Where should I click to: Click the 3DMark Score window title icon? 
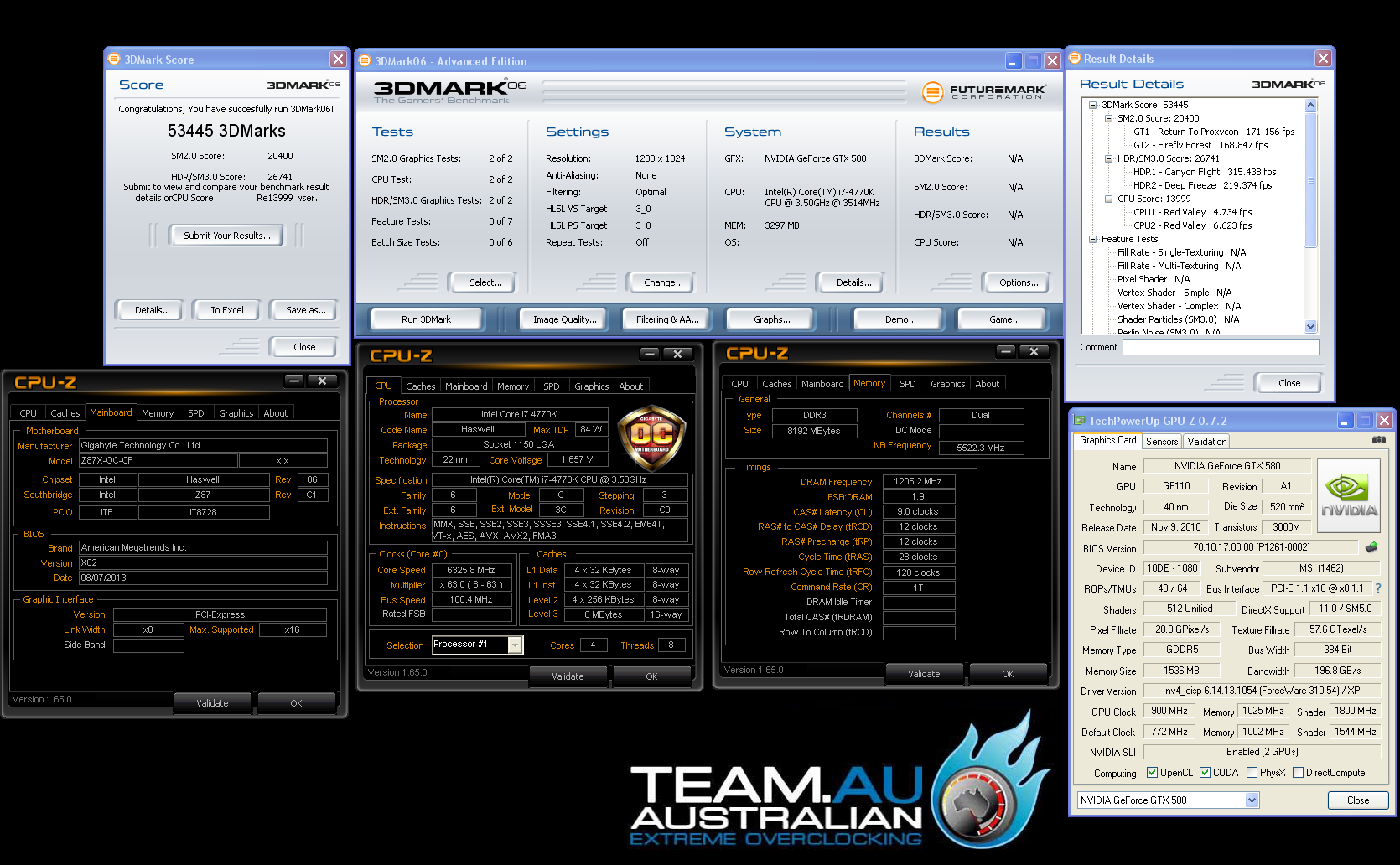tap(115, 60)
